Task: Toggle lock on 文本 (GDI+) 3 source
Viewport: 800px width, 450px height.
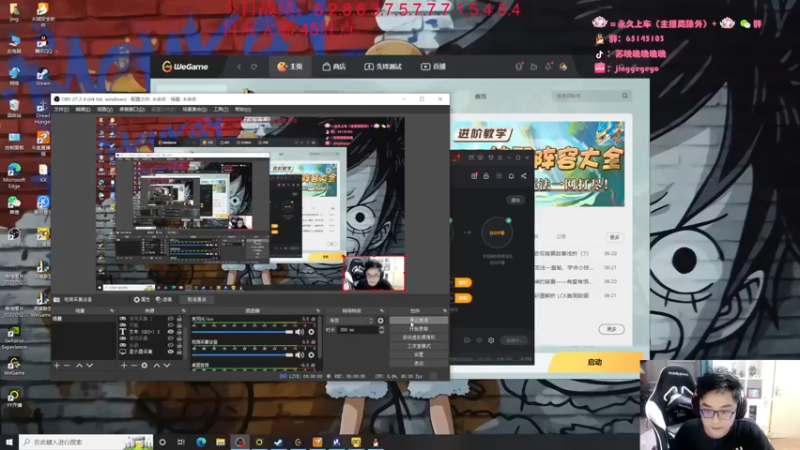Action: (179, 332)
